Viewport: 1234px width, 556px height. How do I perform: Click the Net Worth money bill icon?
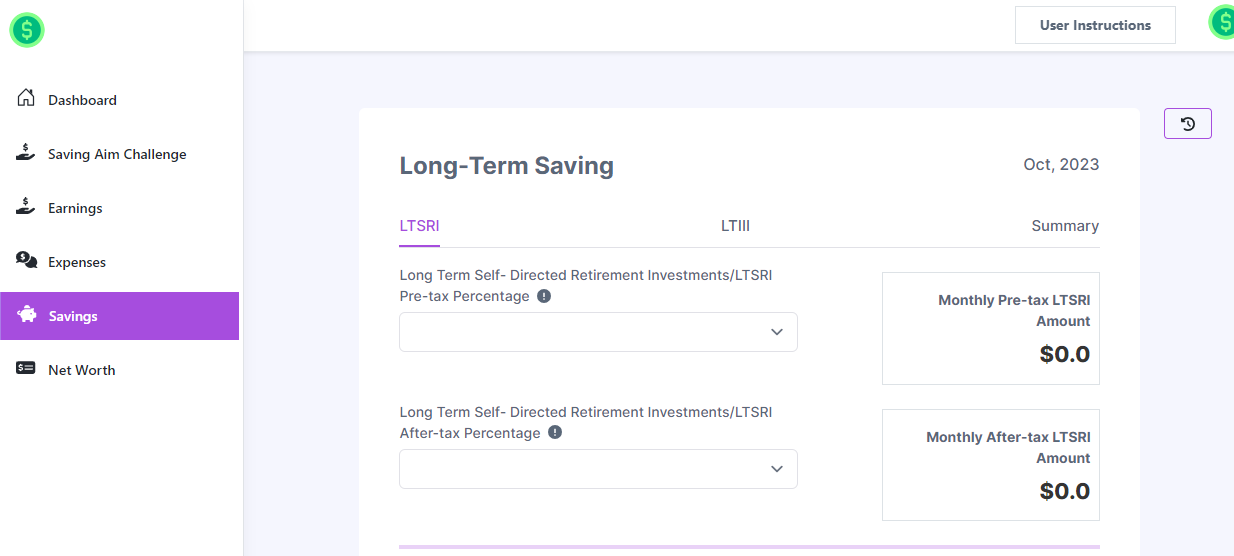tap(27, 369)
